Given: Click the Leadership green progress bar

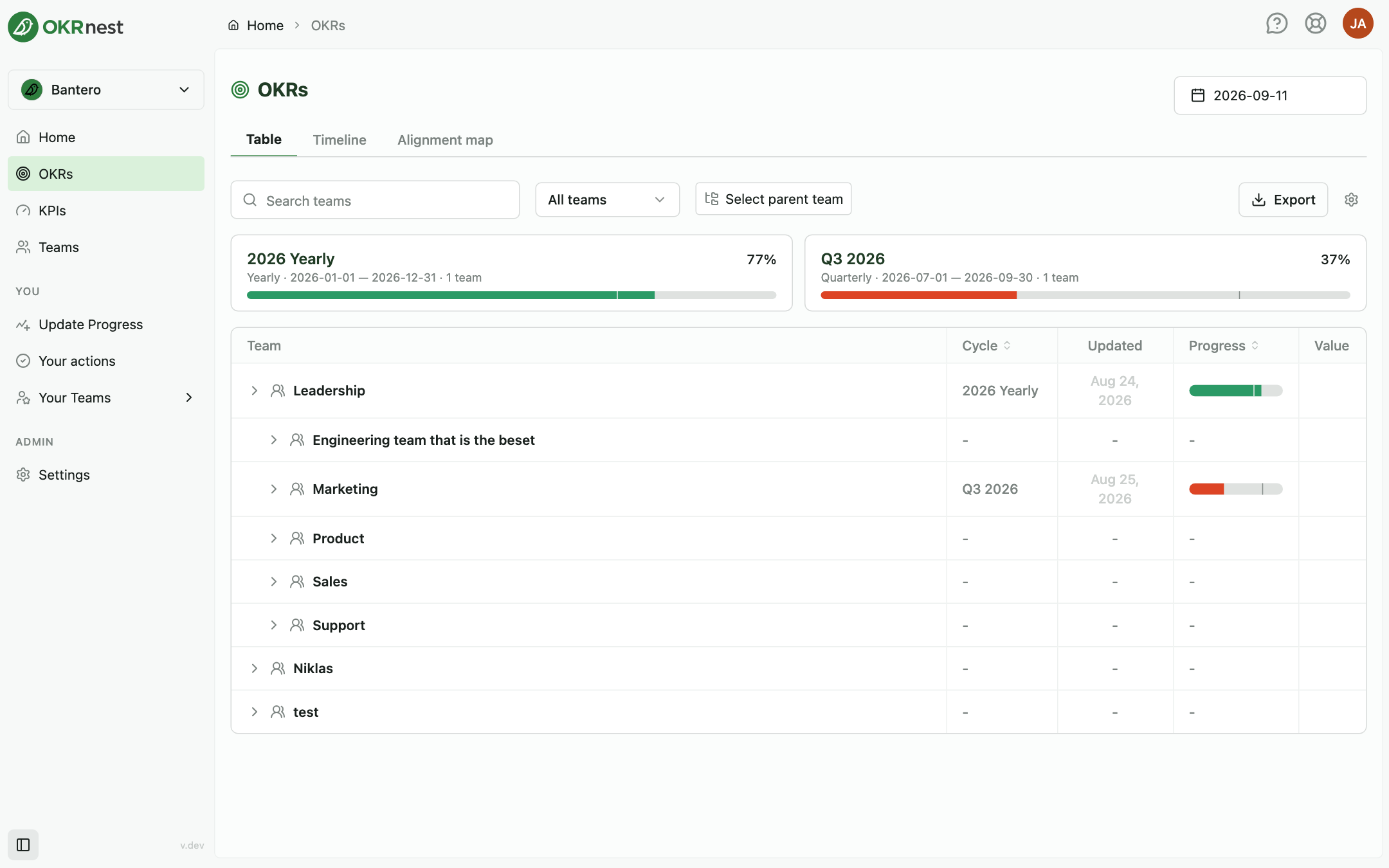Looking at the screenshot, I should click(x=1235, y=390).
